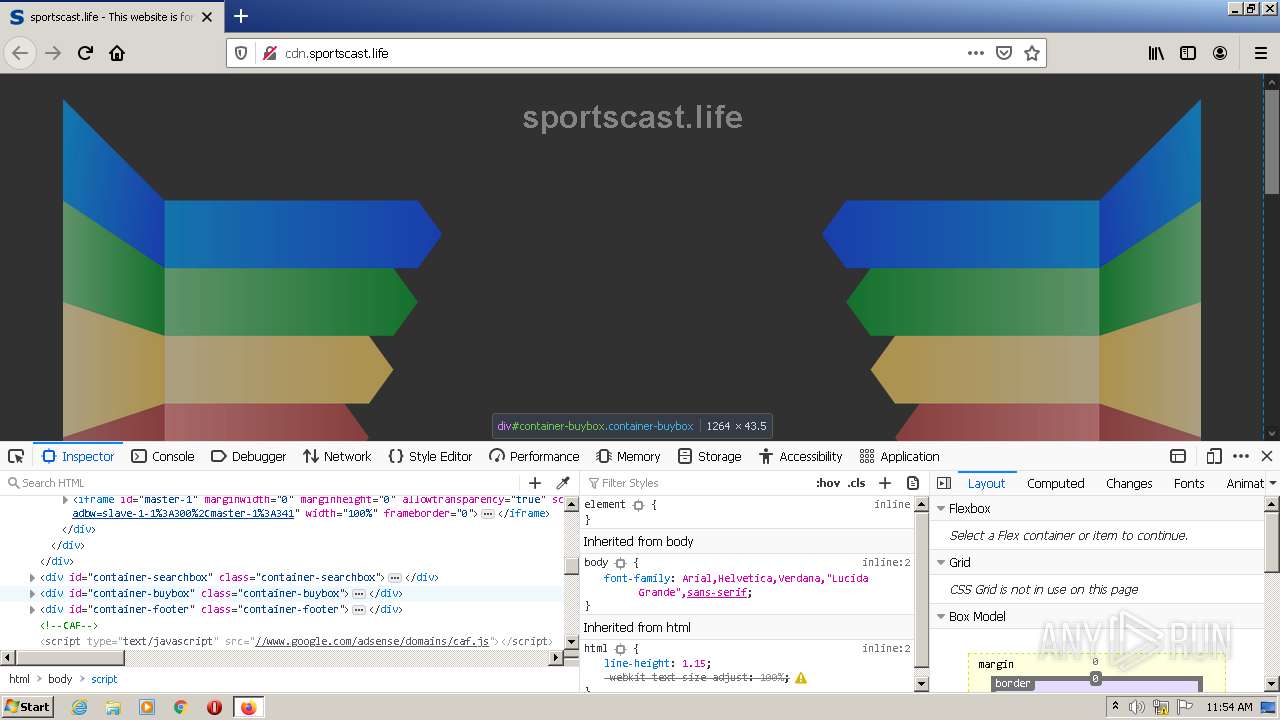
Task: Open the devtools customize ellipsis menu
Action: 1241,456
